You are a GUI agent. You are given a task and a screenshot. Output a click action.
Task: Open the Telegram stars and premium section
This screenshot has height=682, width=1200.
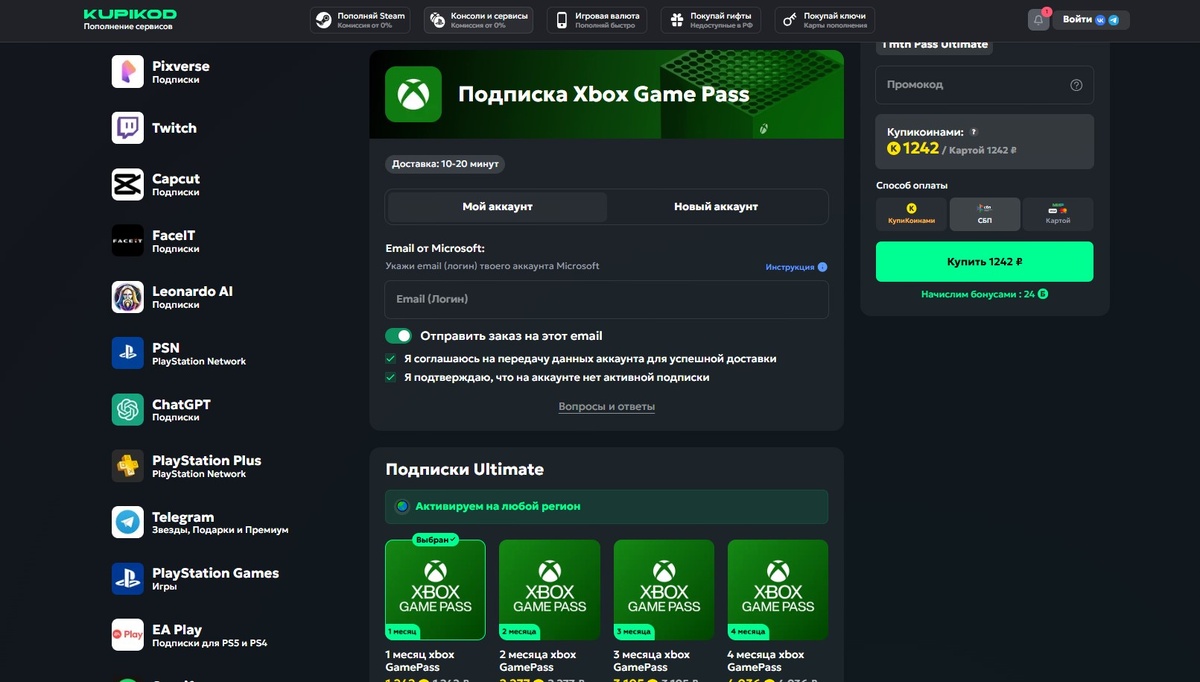[127, 523]
